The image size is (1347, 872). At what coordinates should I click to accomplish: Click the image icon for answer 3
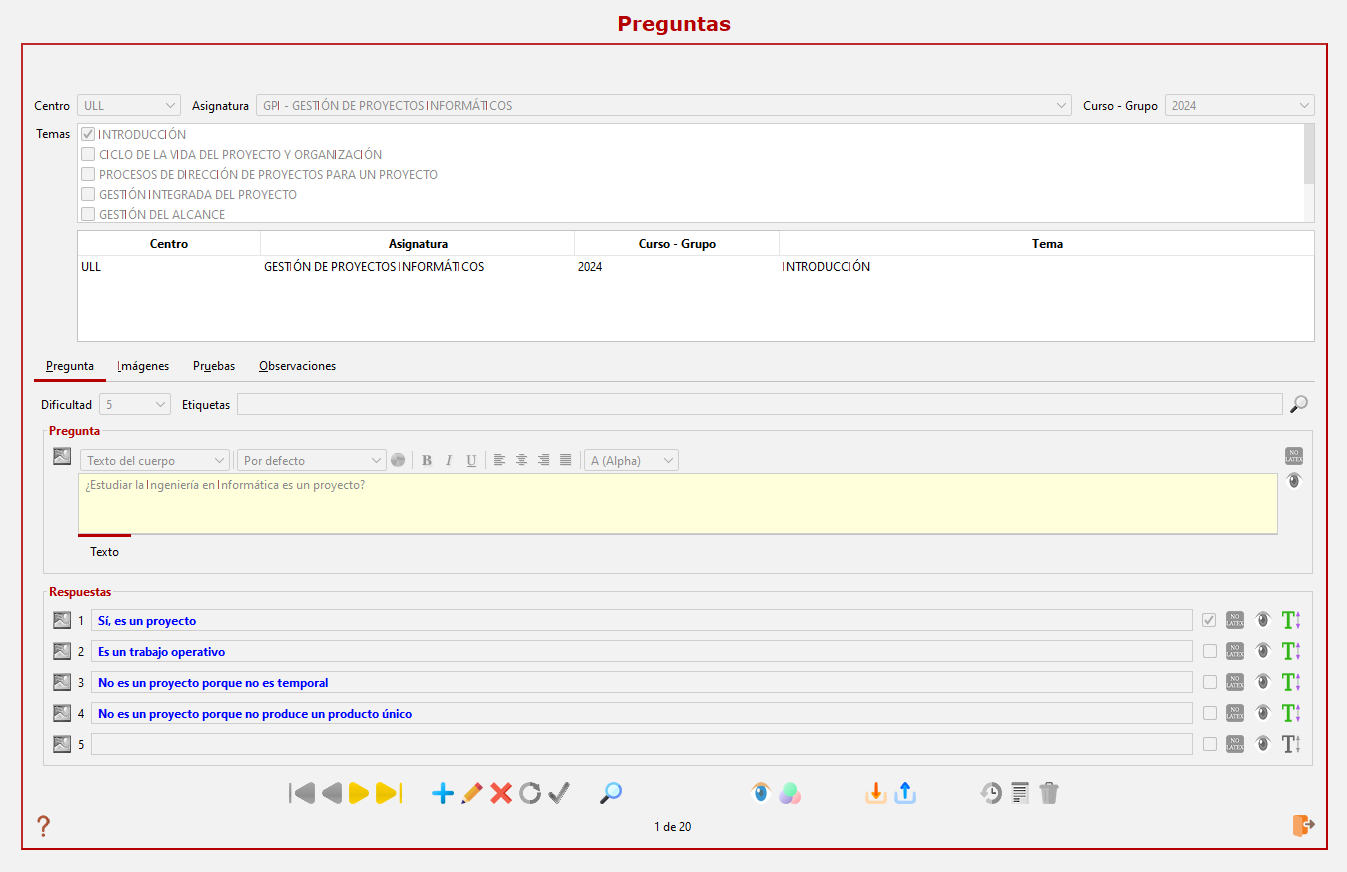[x=62, y=682]
